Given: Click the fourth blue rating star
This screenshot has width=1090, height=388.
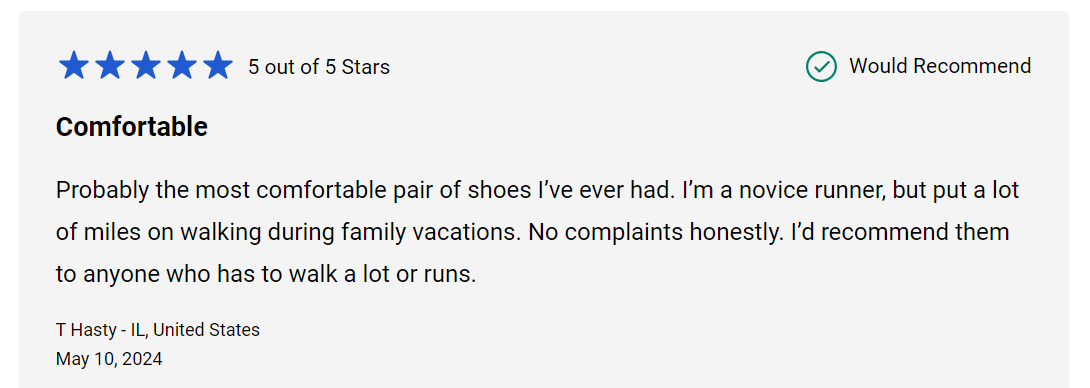Looking at the screenshot, I should 182,66.
